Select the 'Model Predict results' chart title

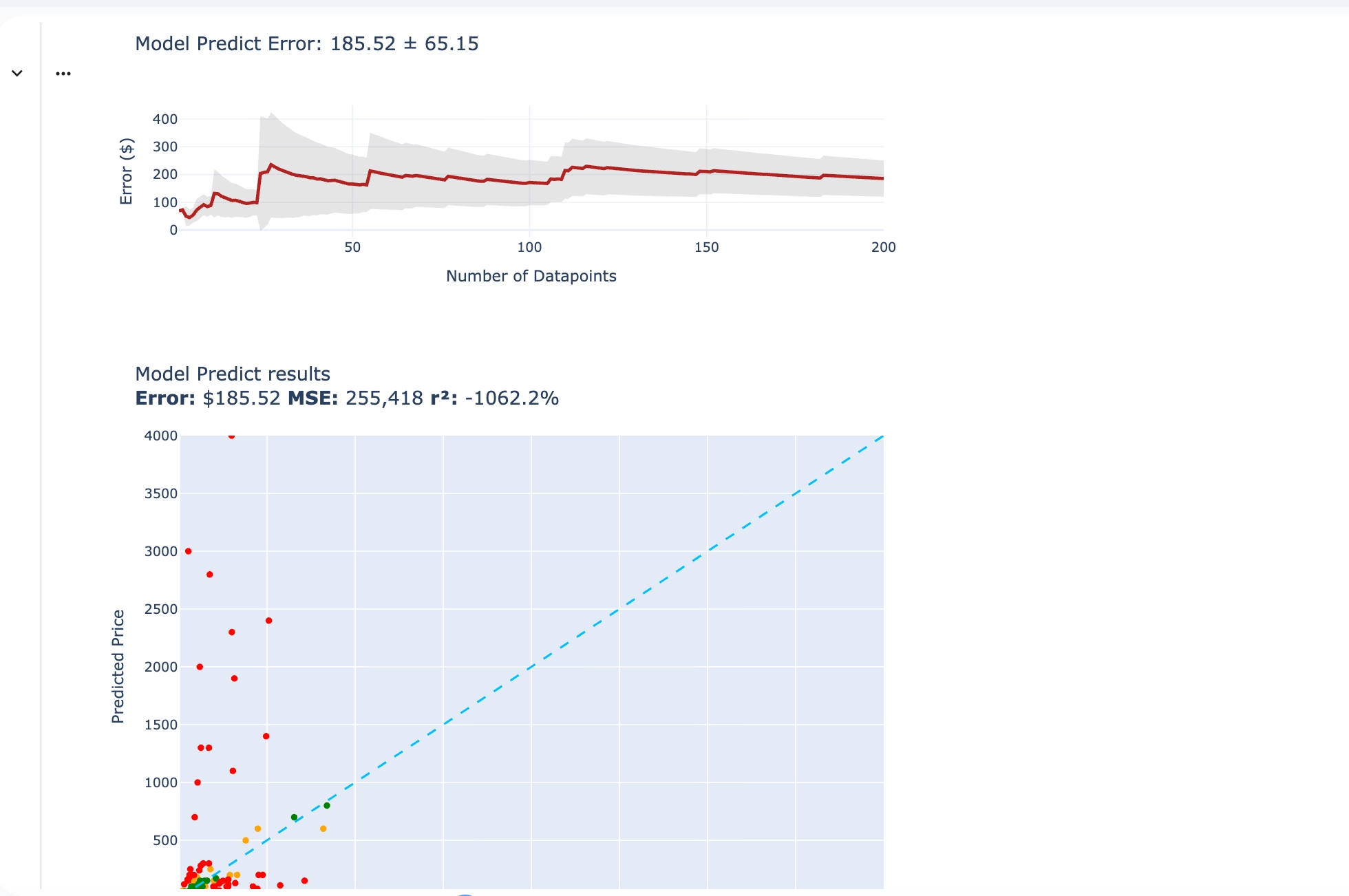point(233,374)
